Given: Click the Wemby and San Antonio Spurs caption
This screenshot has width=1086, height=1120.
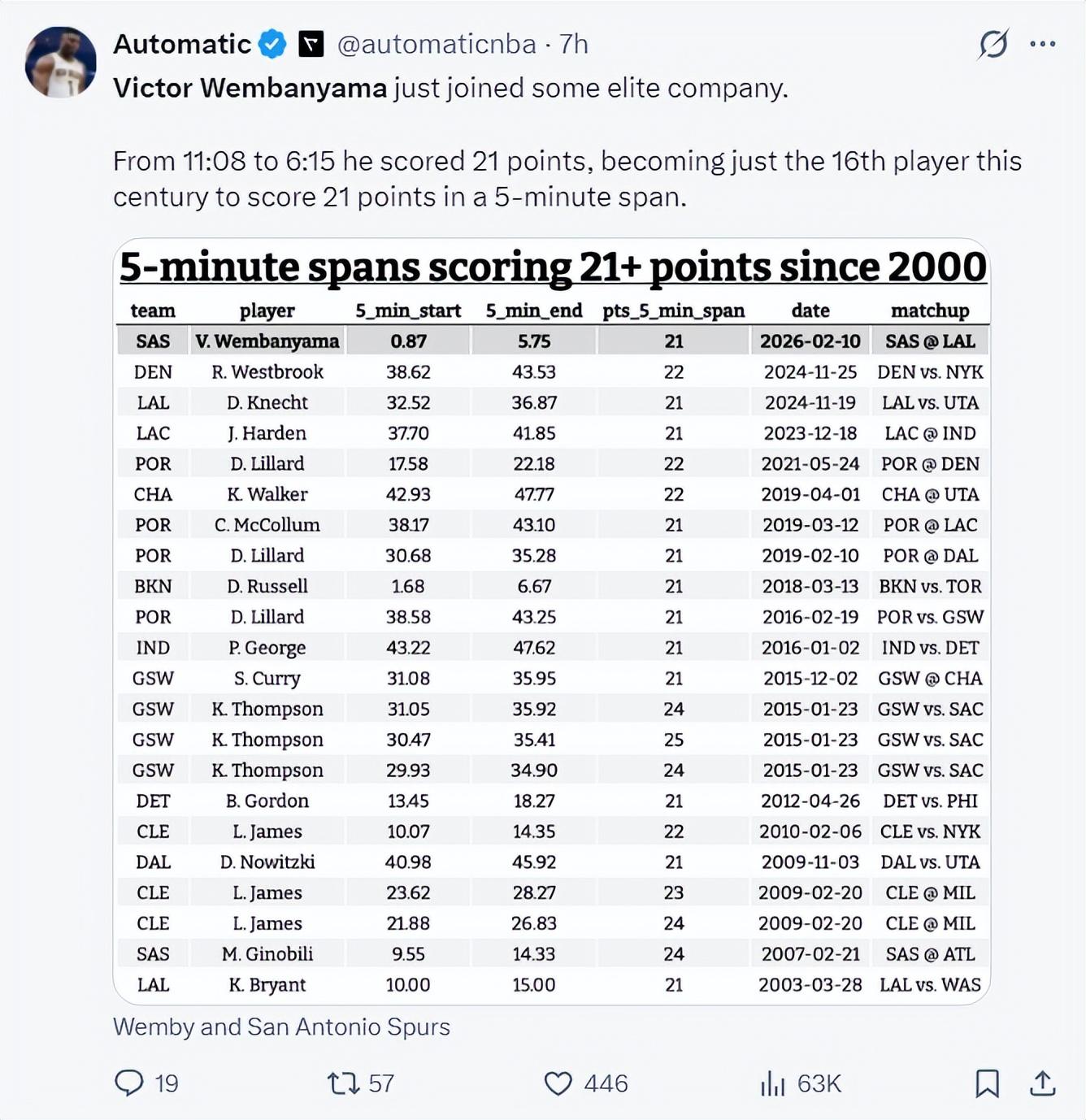Looking at the screenshot, I should [281, 1027].
